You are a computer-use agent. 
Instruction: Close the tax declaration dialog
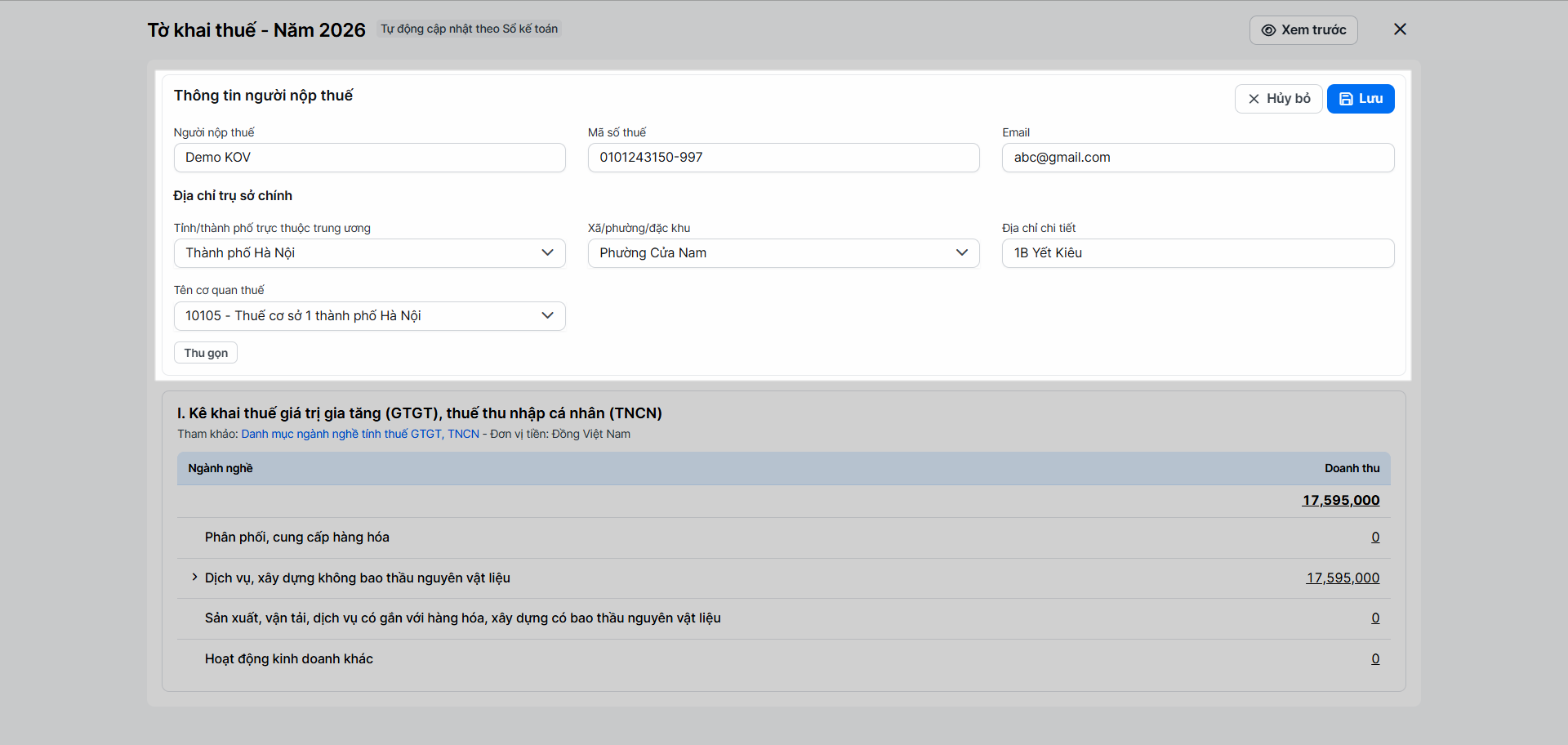[x=1400, y=29]
